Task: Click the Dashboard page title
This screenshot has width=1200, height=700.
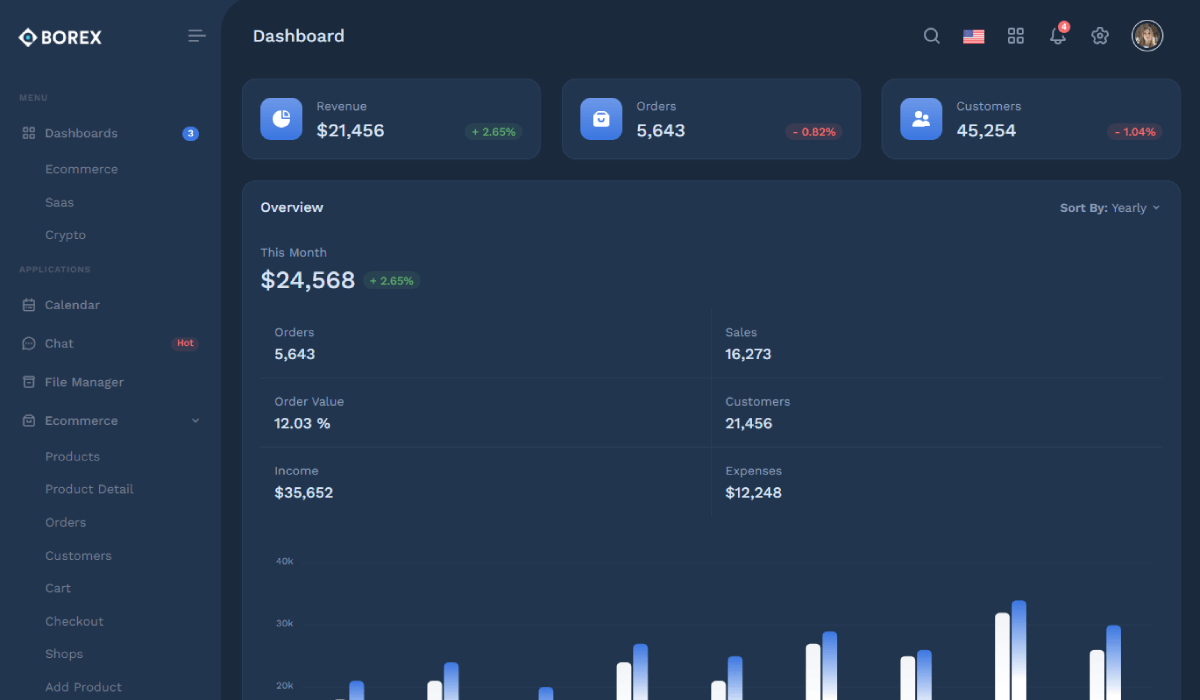Action: [298, 36]
